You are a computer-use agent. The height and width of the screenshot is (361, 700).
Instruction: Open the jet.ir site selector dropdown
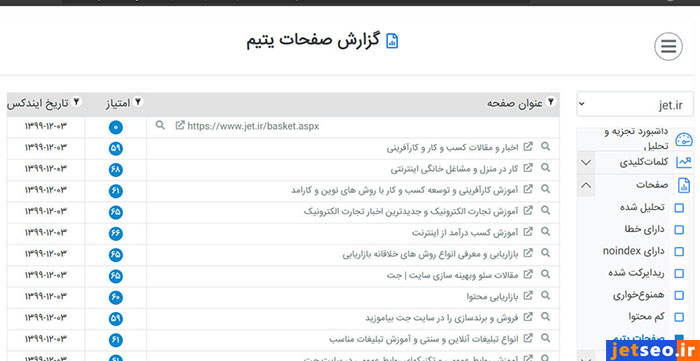point(635,104)
